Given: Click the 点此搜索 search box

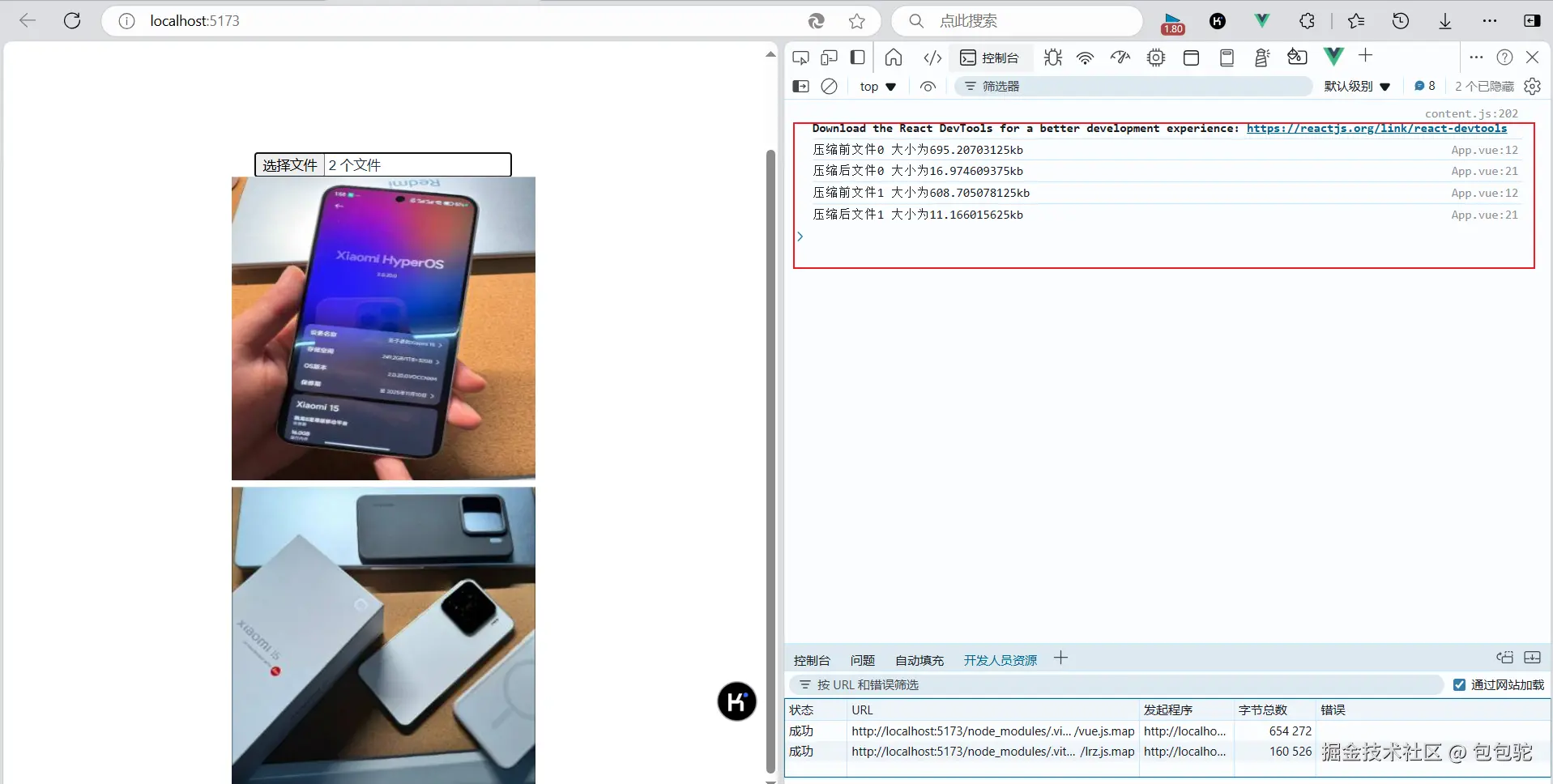Looking at the screenshot, I should point(1017,21).
